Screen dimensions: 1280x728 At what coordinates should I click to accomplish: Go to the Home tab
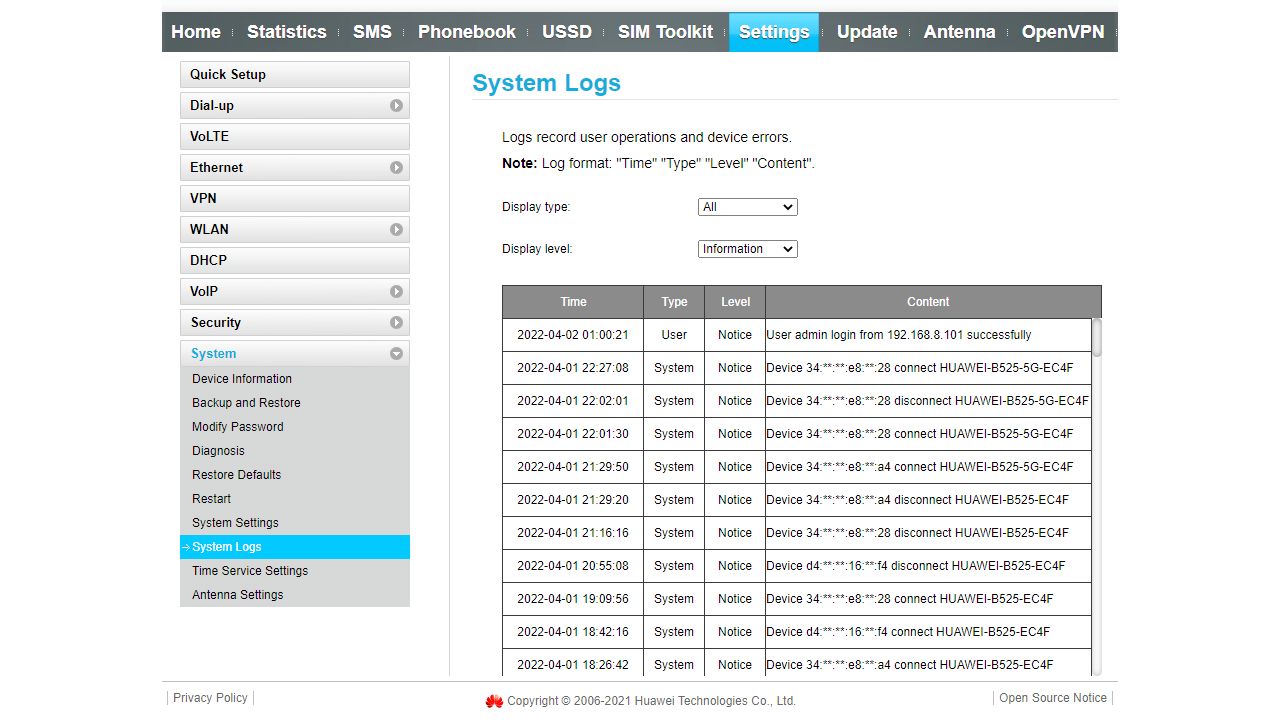pyautogui.click(x=196, y=32)
